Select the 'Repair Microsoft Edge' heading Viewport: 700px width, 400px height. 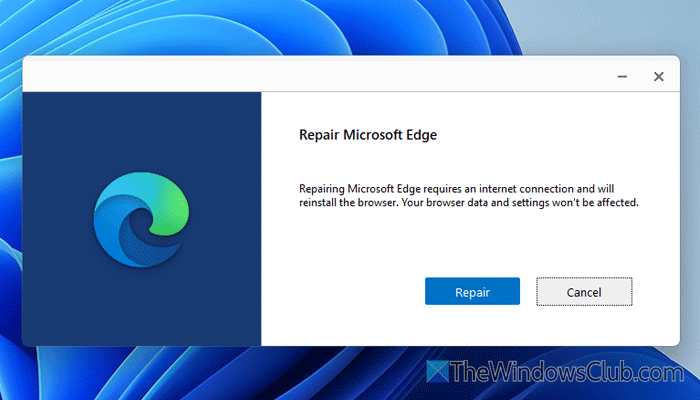[368, 135]
